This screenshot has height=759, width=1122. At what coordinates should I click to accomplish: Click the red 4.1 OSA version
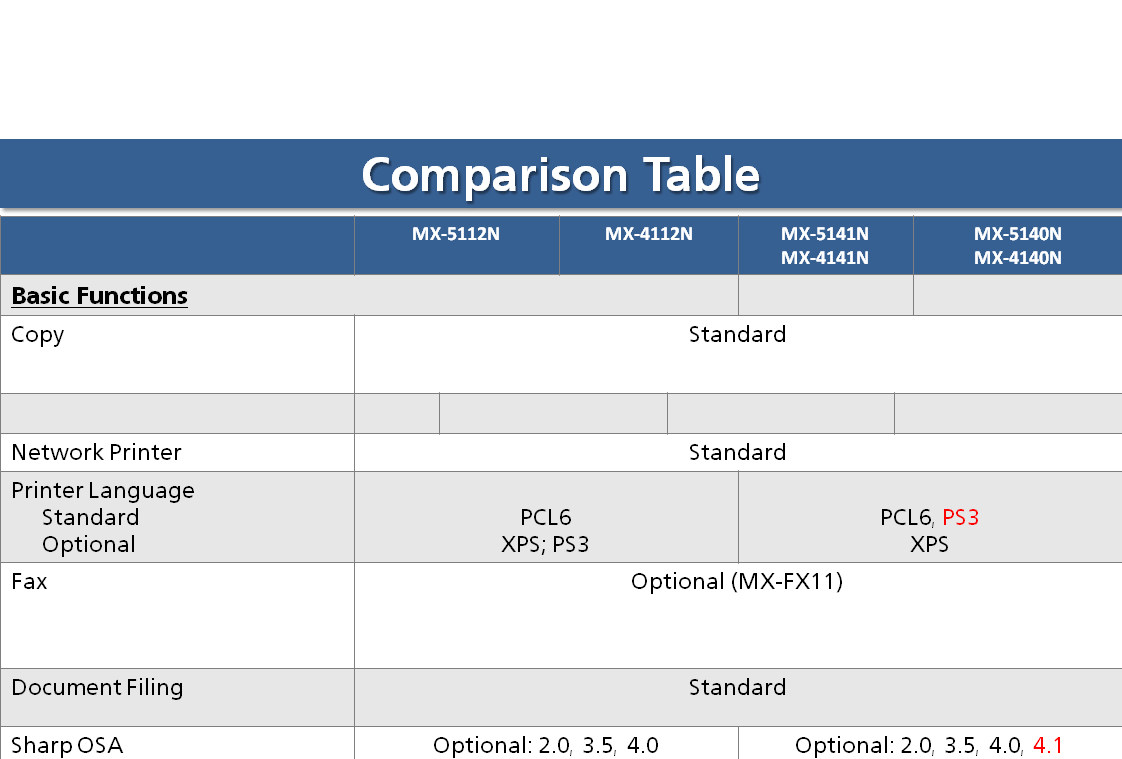coord(1048,745)
